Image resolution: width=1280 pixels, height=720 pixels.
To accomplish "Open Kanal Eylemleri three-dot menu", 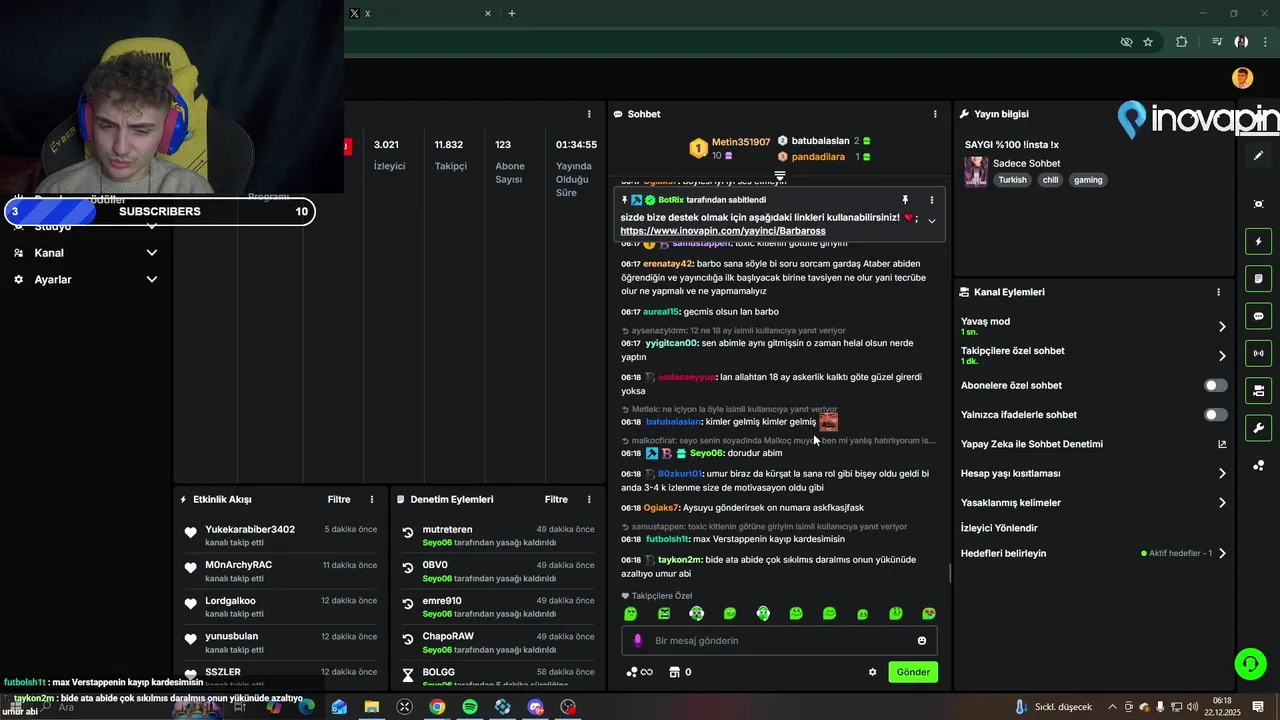I will click(1218, 292).
